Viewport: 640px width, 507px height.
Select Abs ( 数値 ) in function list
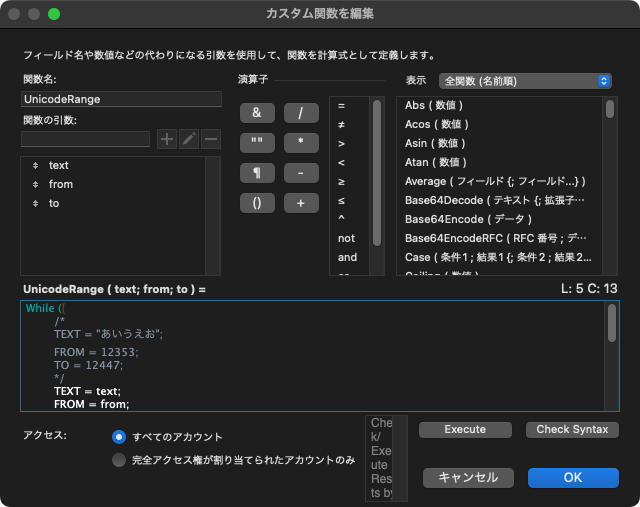(x=499, y=106)
